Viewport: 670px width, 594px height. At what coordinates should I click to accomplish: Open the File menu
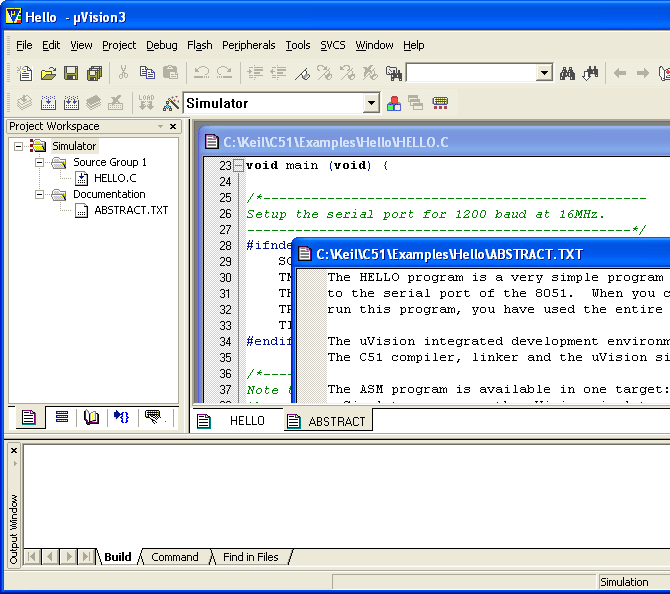tap(24, 45)
